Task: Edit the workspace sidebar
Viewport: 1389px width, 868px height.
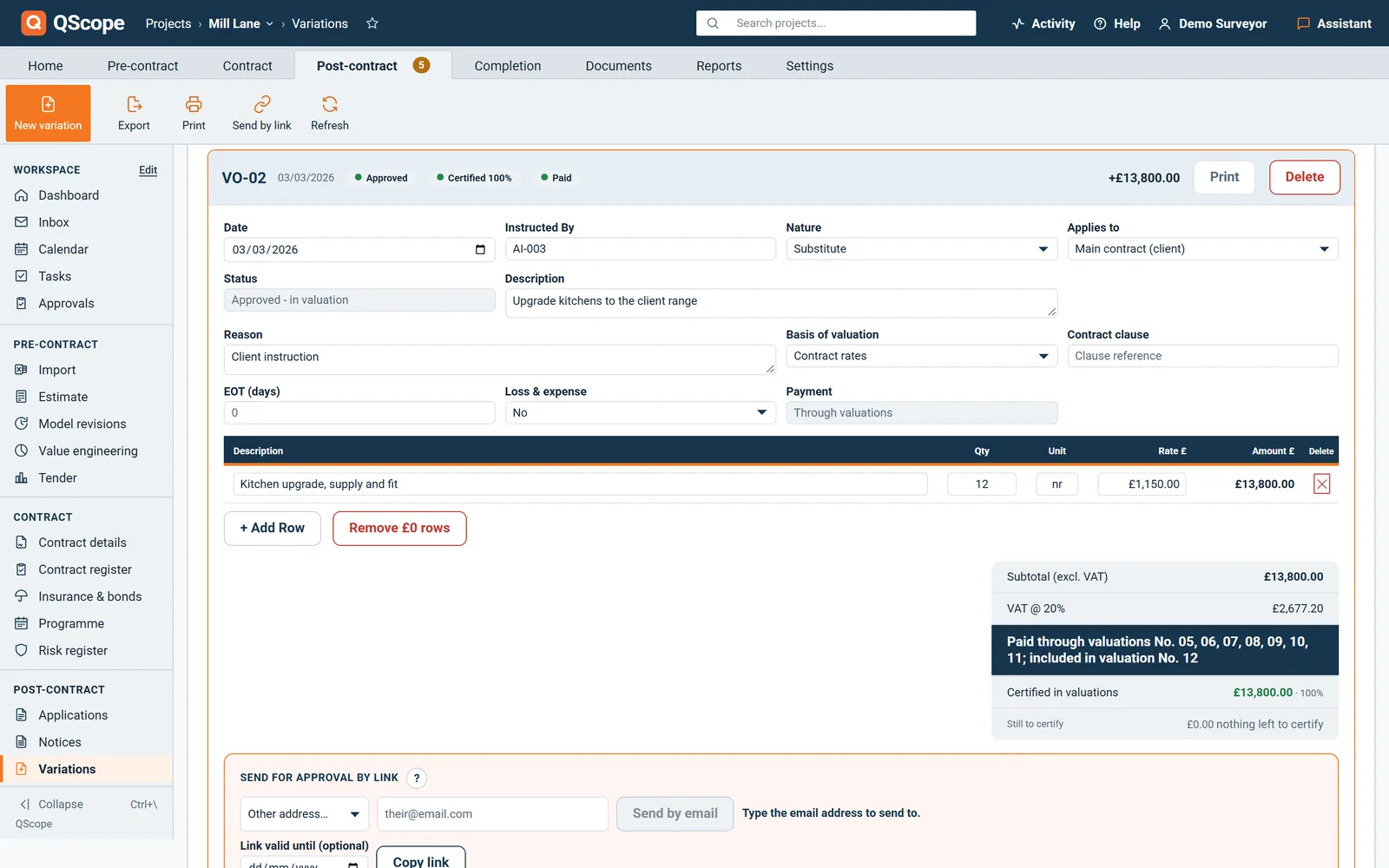Action: point(148,170)
